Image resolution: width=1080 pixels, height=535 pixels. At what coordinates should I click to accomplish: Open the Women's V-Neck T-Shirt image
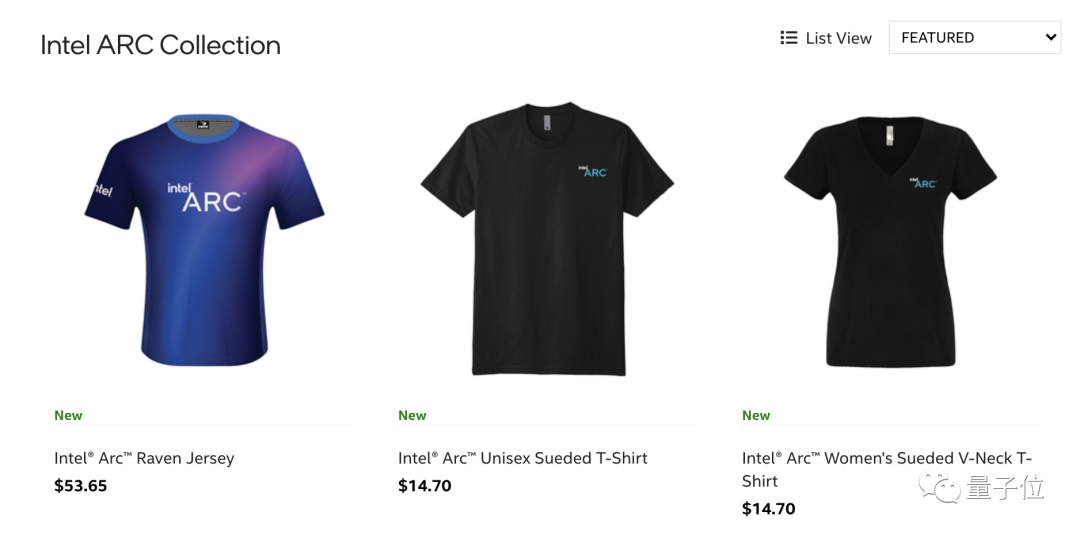click(x=890, y=240)
